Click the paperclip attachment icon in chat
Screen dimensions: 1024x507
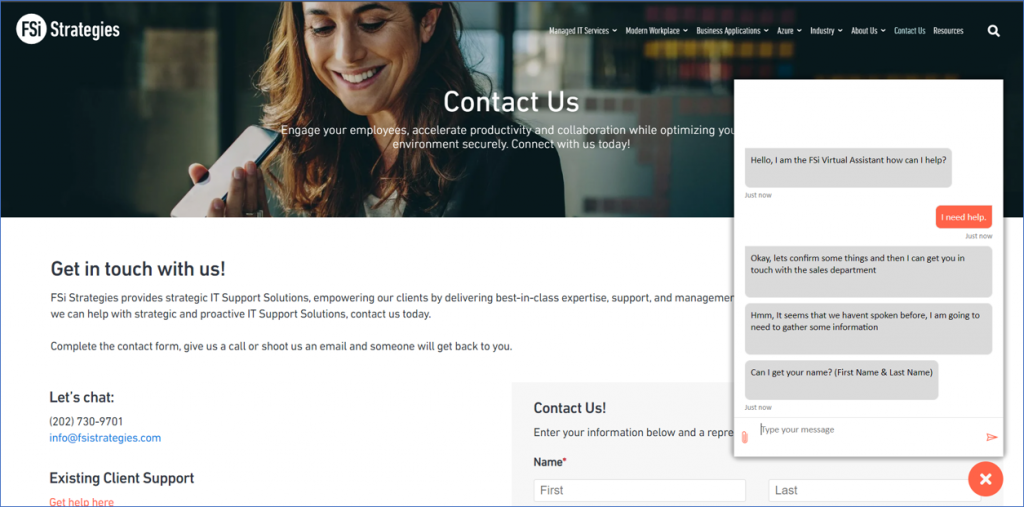click(744, 437)
